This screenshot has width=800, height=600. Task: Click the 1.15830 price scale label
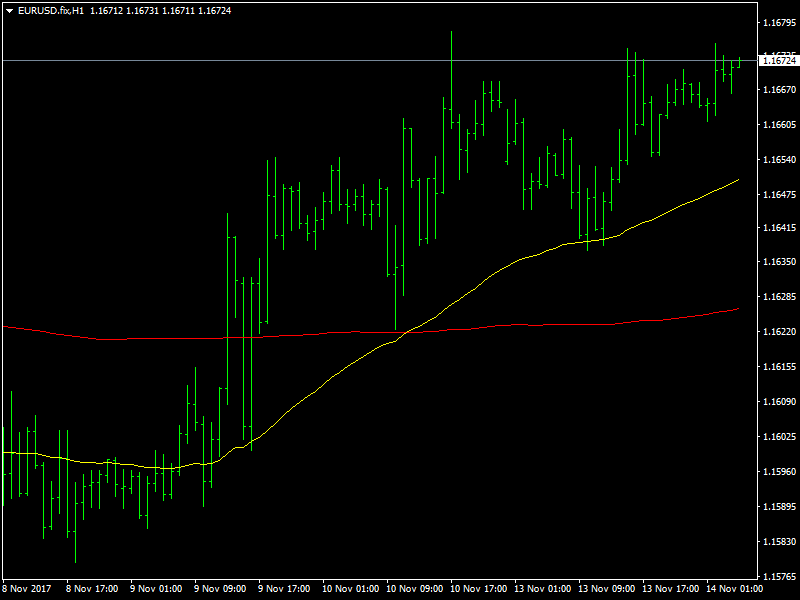click(x=779, y=541)
